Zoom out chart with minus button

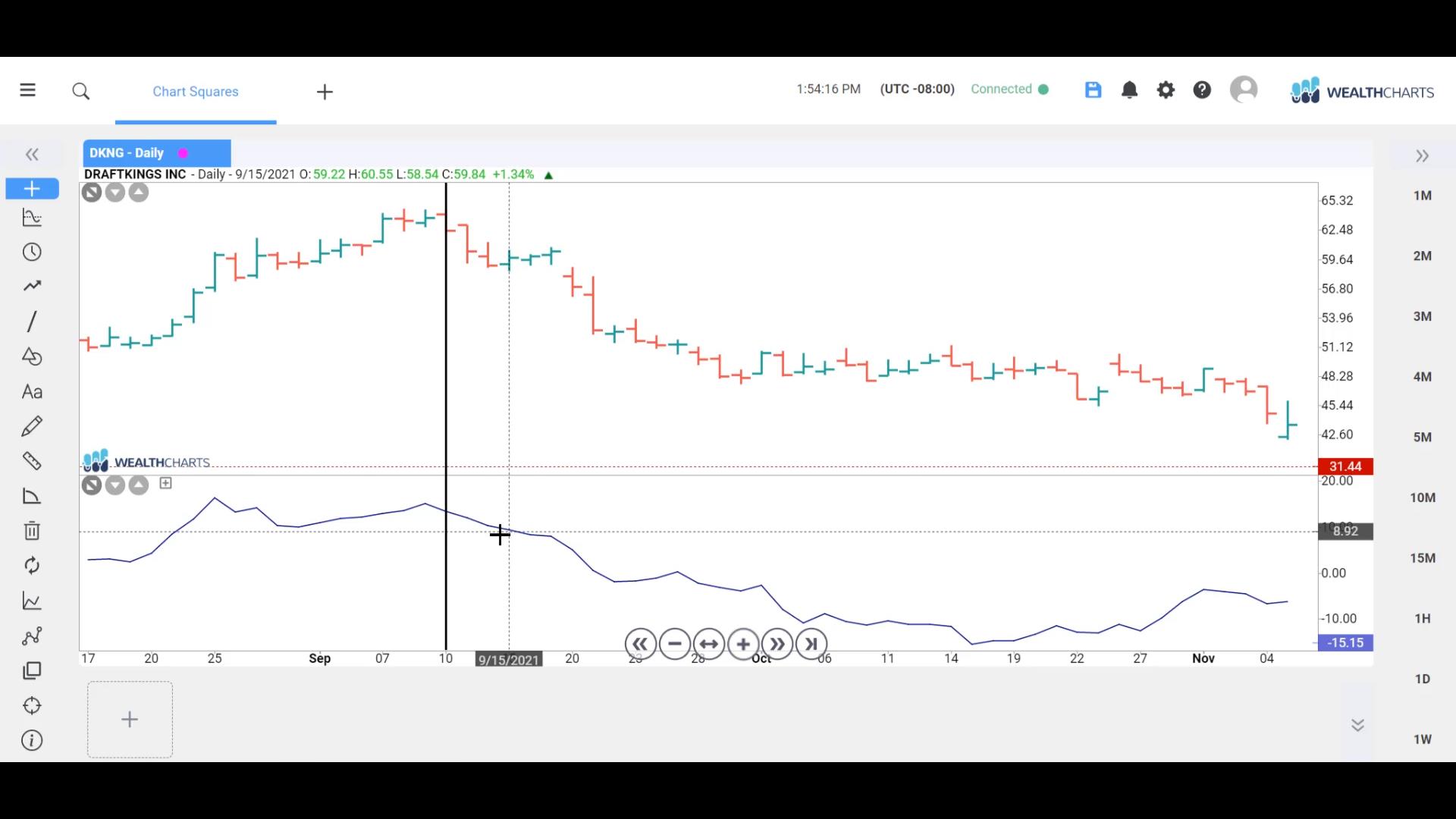675,645
